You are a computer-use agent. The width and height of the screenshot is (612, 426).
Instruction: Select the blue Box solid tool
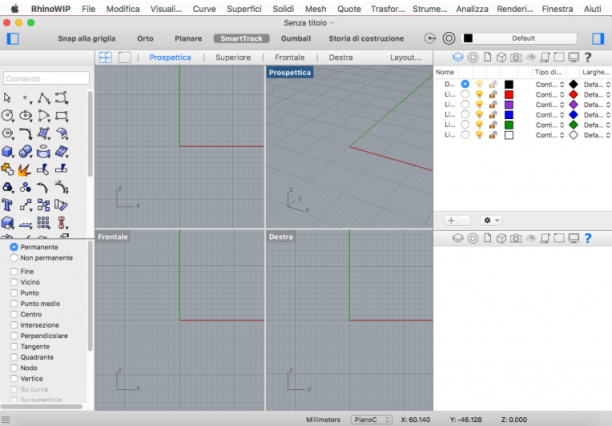(x=7, y=152)
